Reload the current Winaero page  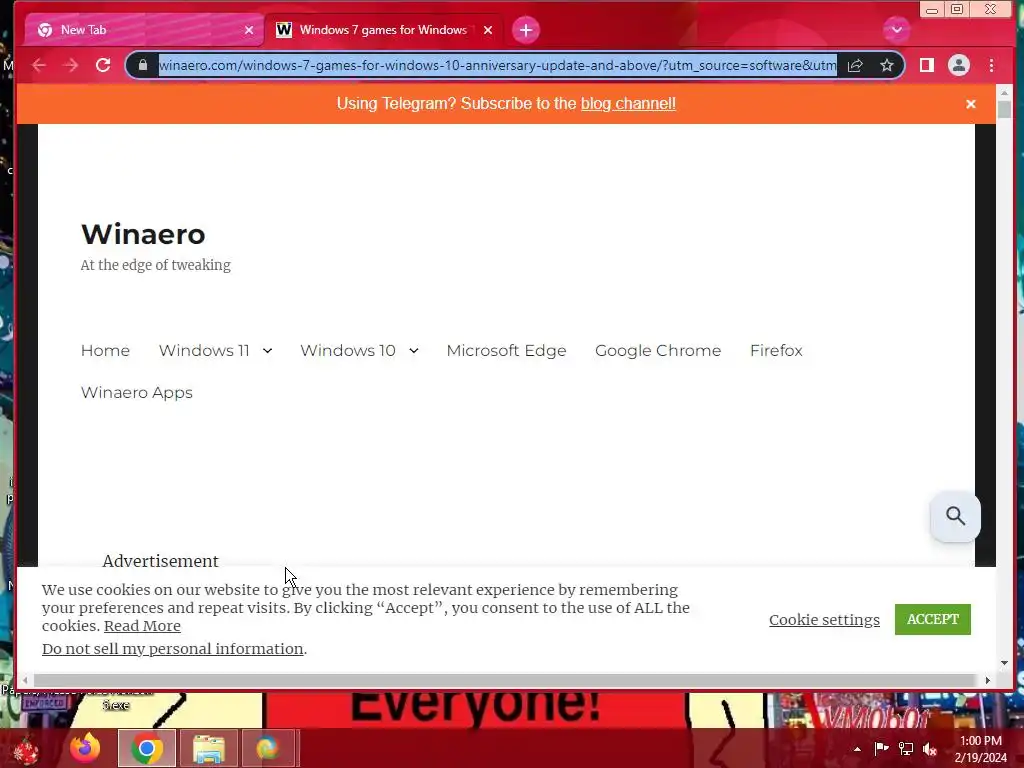(103, 65)
